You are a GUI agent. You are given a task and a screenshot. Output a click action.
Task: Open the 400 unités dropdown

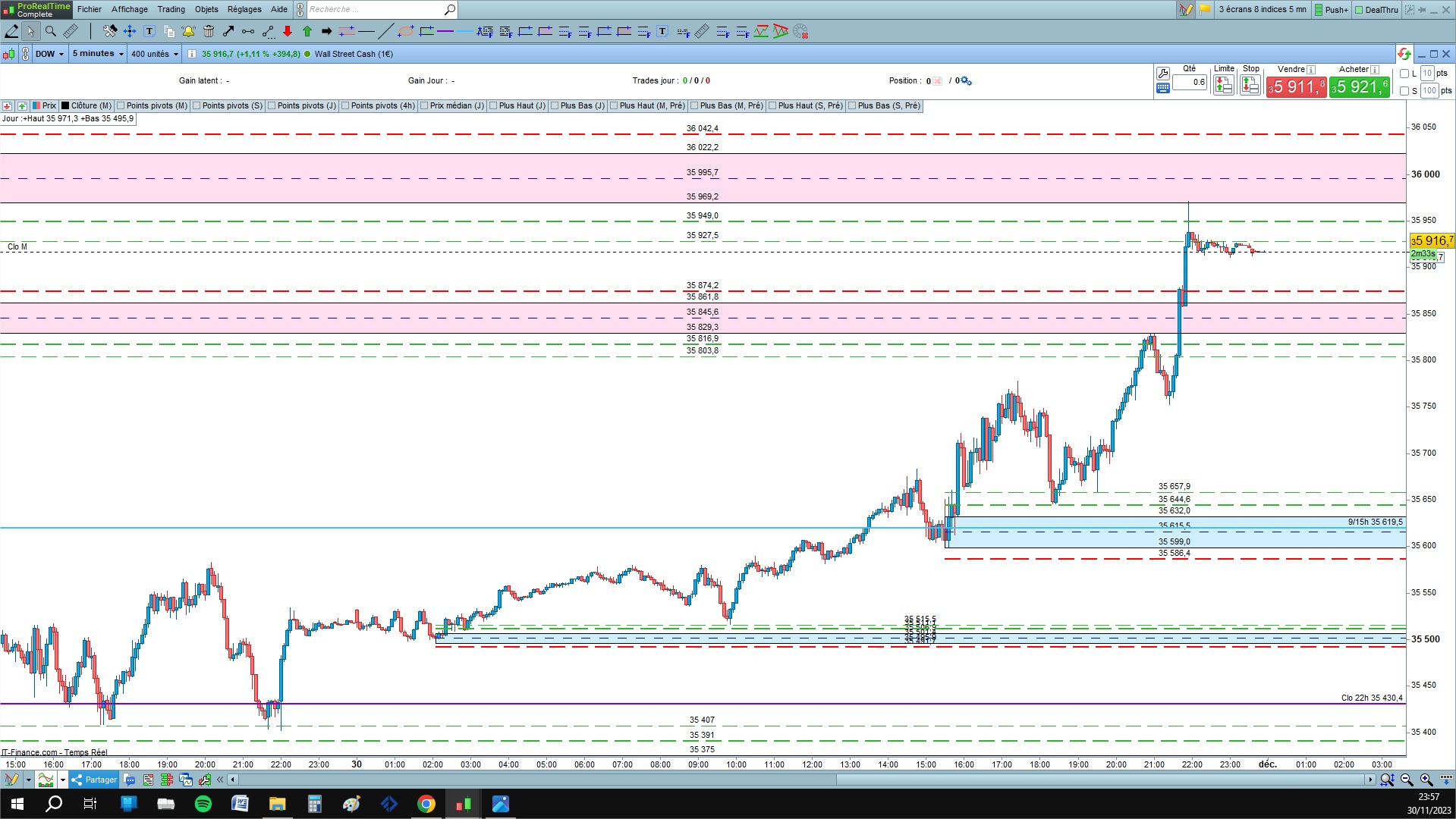[x=155, y=54]
